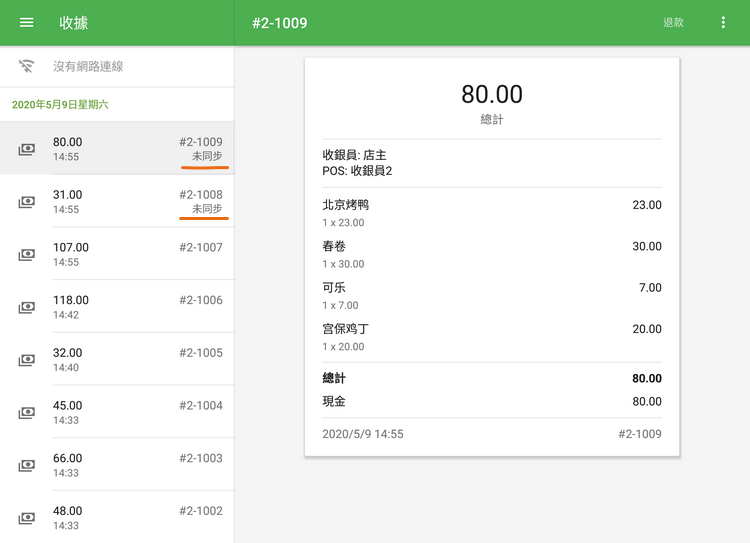Click cash icon of receipt #2-1006
750x543 pixels.
click(27, 307)
